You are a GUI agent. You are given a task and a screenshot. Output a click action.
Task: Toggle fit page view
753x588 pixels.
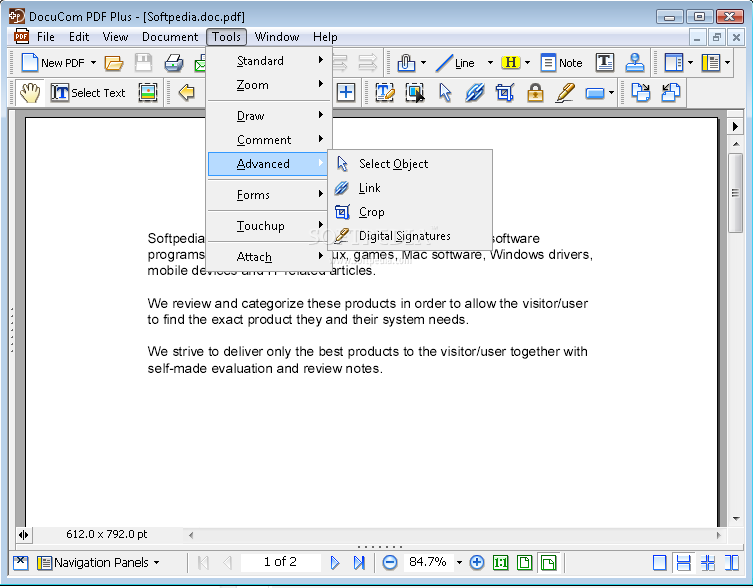(524, 563)
